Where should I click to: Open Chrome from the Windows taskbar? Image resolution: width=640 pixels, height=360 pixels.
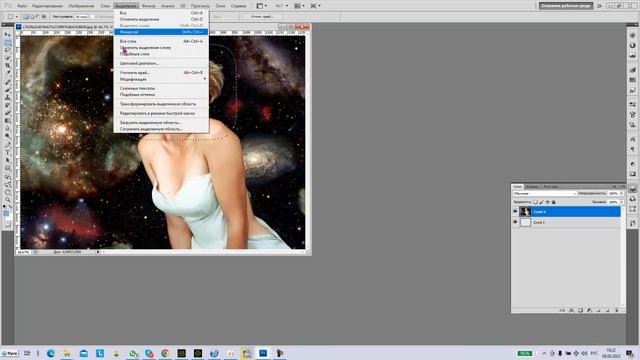pyautogui.click(x=165, y=353)
